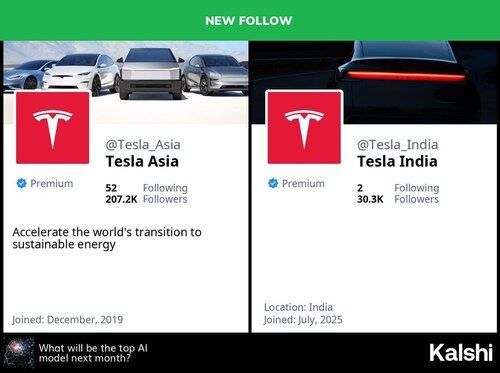This screenshot has height=373, width=500.
Task: View Tesla Asia's 207.2K Followers
Action: point(146,199)
